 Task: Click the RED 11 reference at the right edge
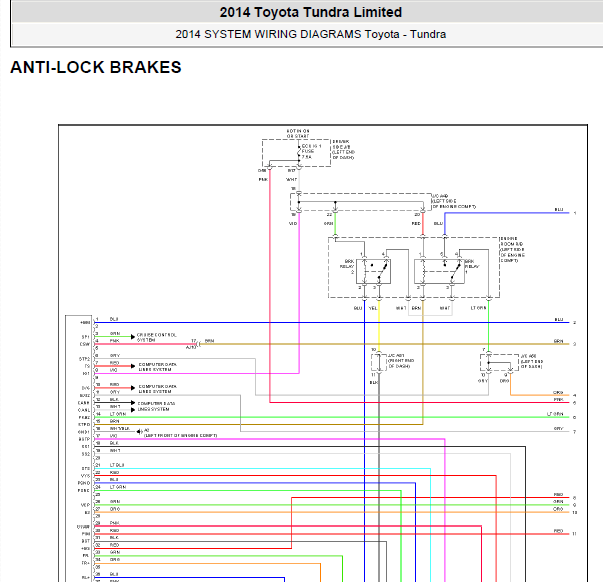pos(565,532)
